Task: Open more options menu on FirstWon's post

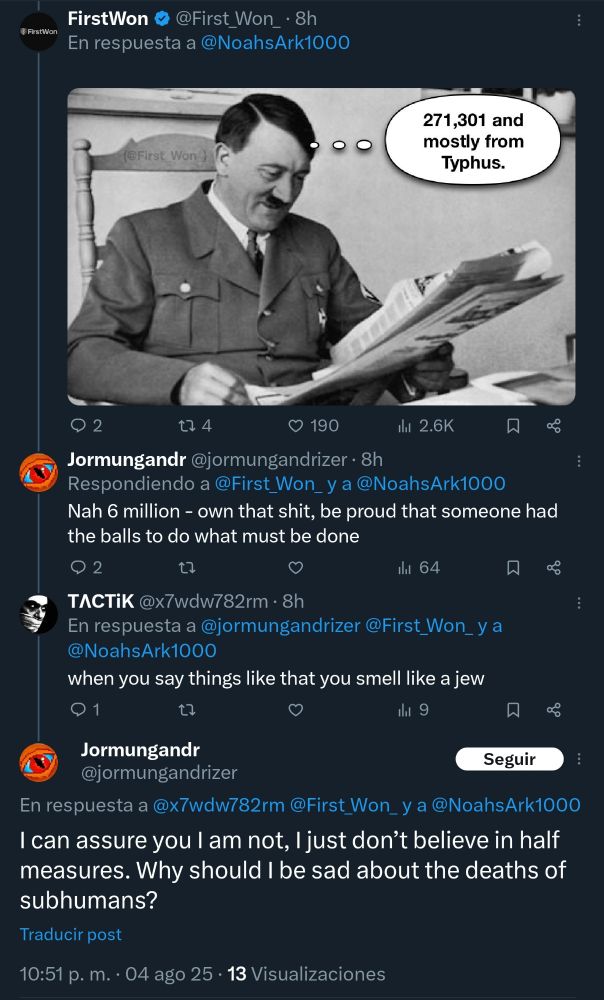Action: 579,19
